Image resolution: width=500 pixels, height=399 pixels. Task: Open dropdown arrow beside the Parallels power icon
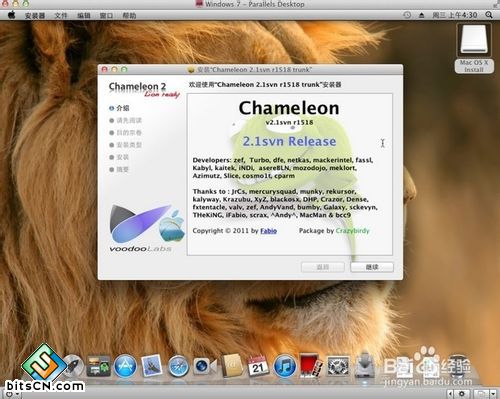point(17,395)
